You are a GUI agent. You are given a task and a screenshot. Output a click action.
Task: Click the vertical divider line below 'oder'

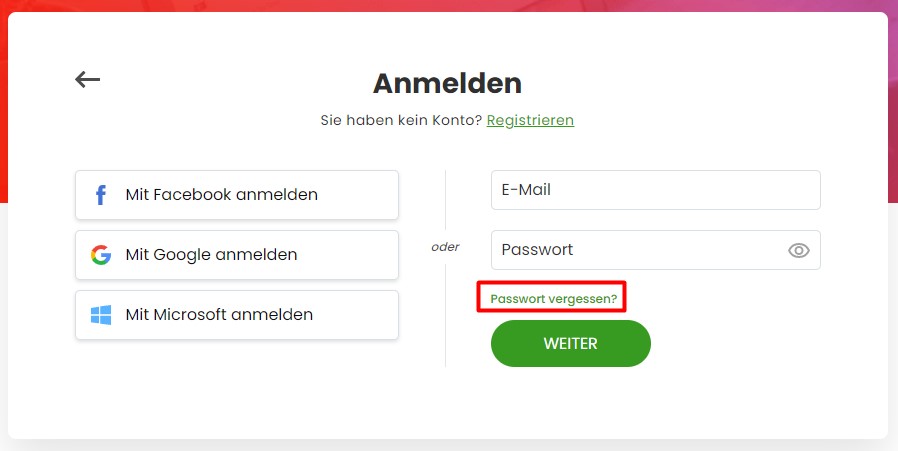446,315
